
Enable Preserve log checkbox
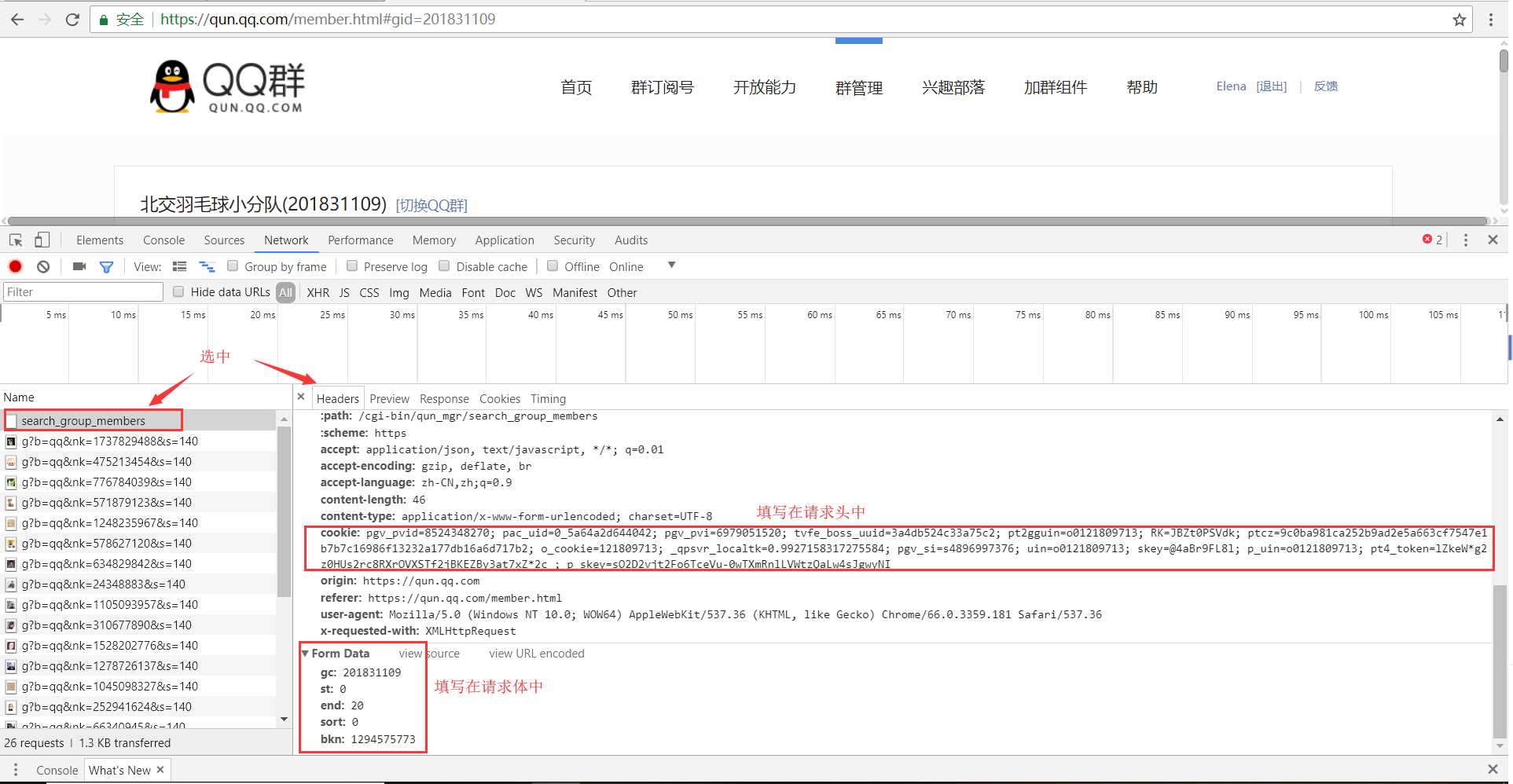point(352,266)
